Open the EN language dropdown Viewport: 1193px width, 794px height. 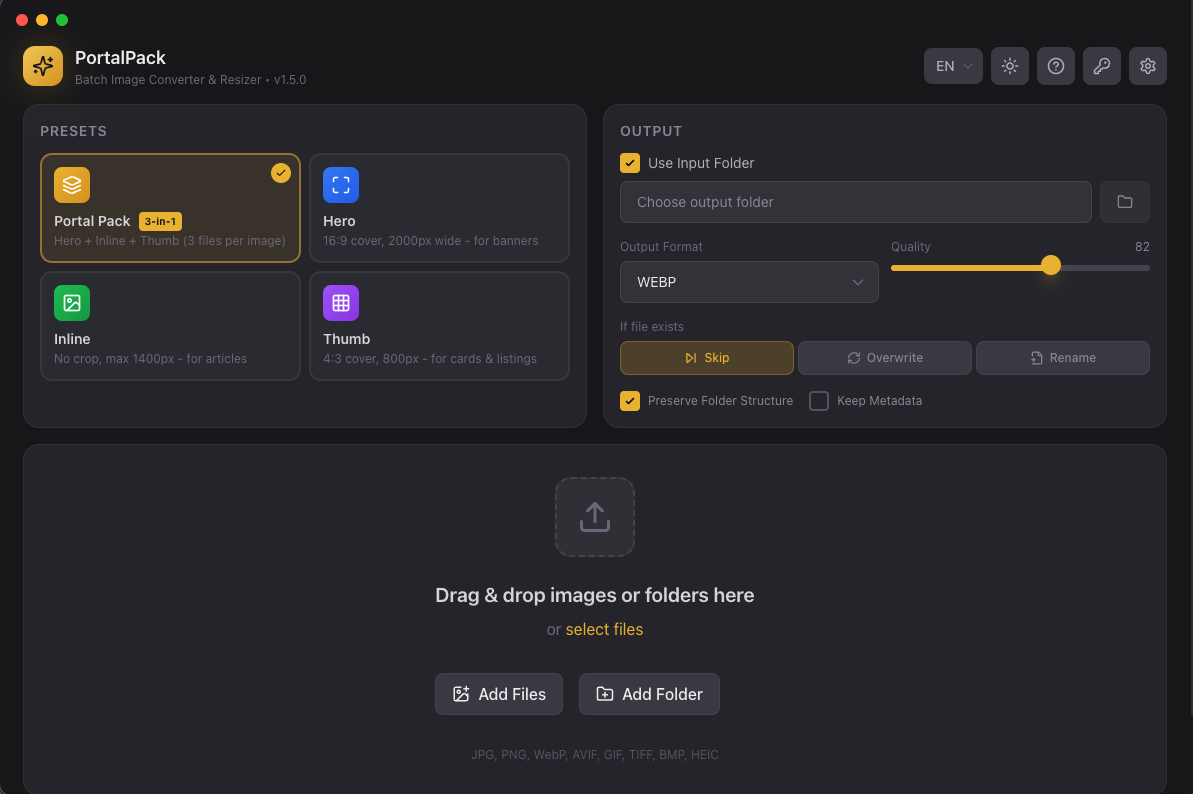tap(952, 66)
